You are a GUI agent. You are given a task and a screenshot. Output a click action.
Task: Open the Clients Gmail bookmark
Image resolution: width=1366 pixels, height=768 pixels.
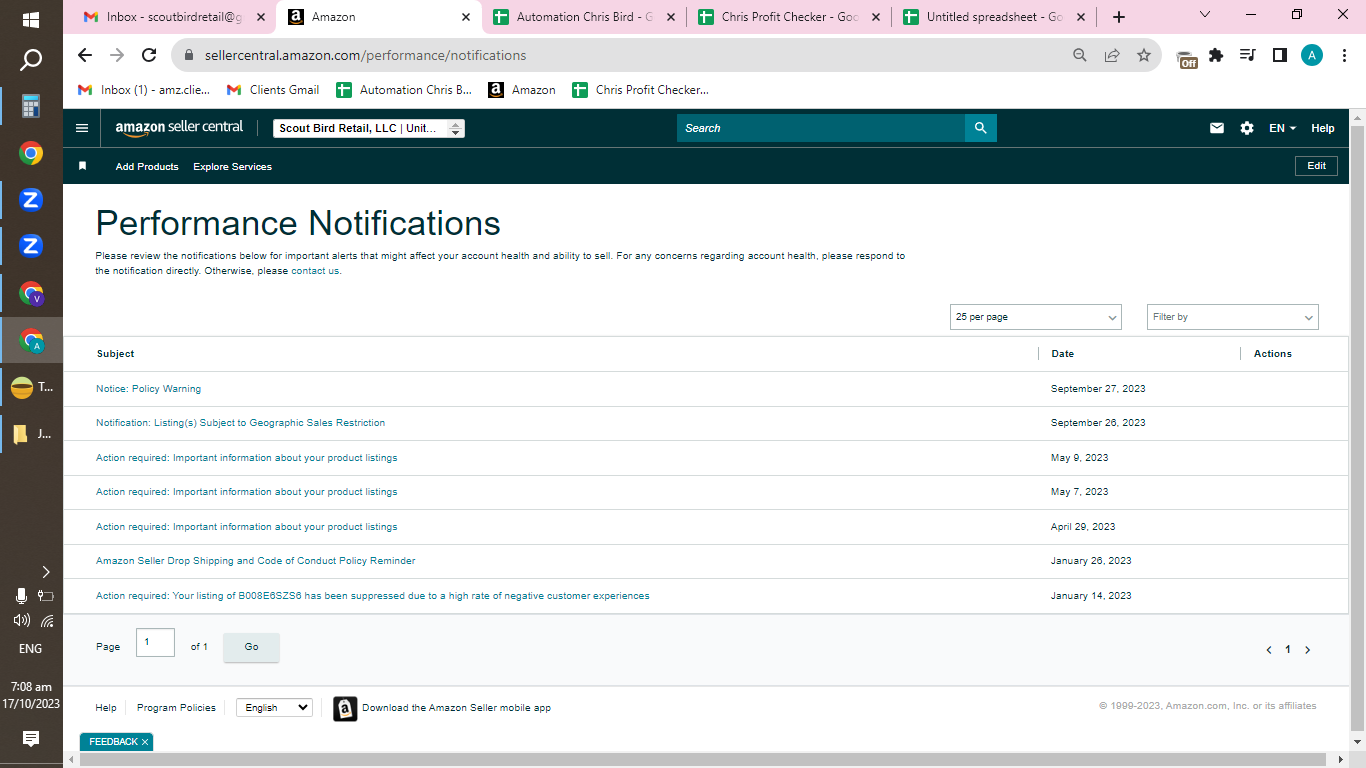tap(273, 90)
